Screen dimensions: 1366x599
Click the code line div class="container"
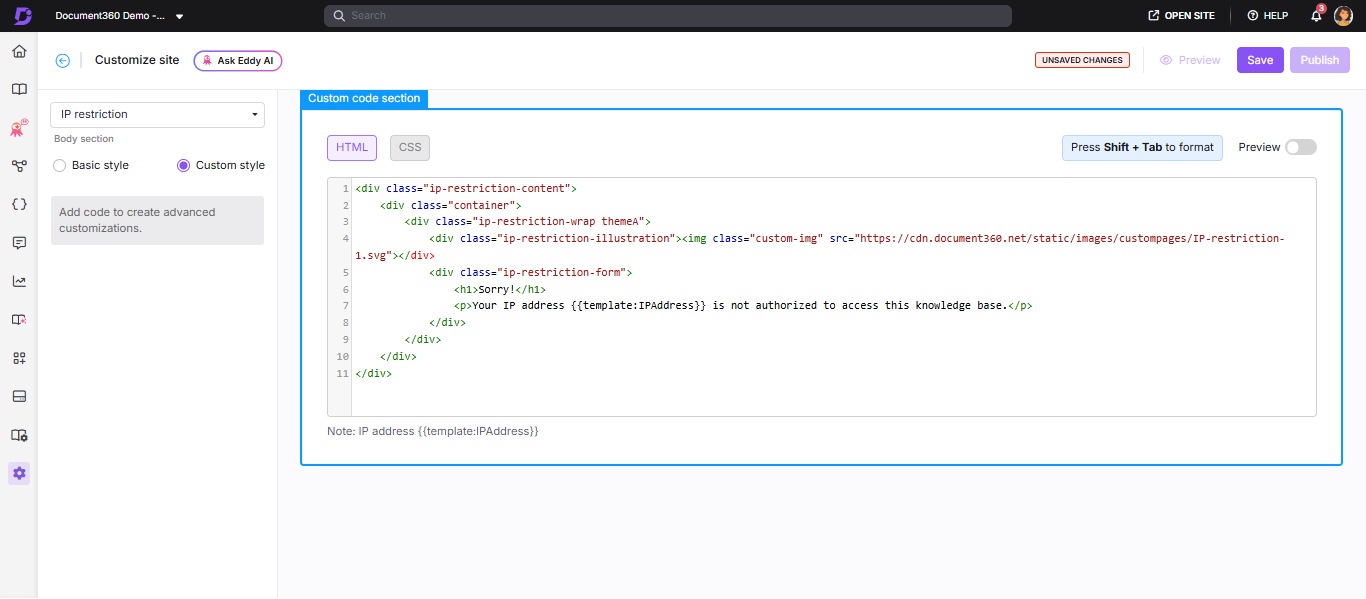coord(451,205)
